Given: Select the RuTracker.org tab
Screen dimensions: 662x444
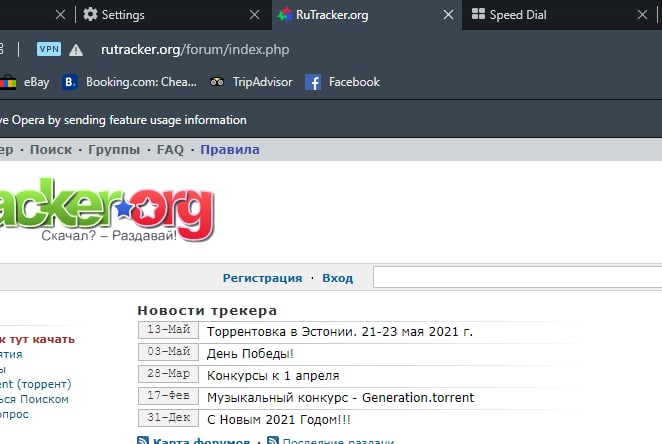Looking at the screenshot, I should click(366, 15).
